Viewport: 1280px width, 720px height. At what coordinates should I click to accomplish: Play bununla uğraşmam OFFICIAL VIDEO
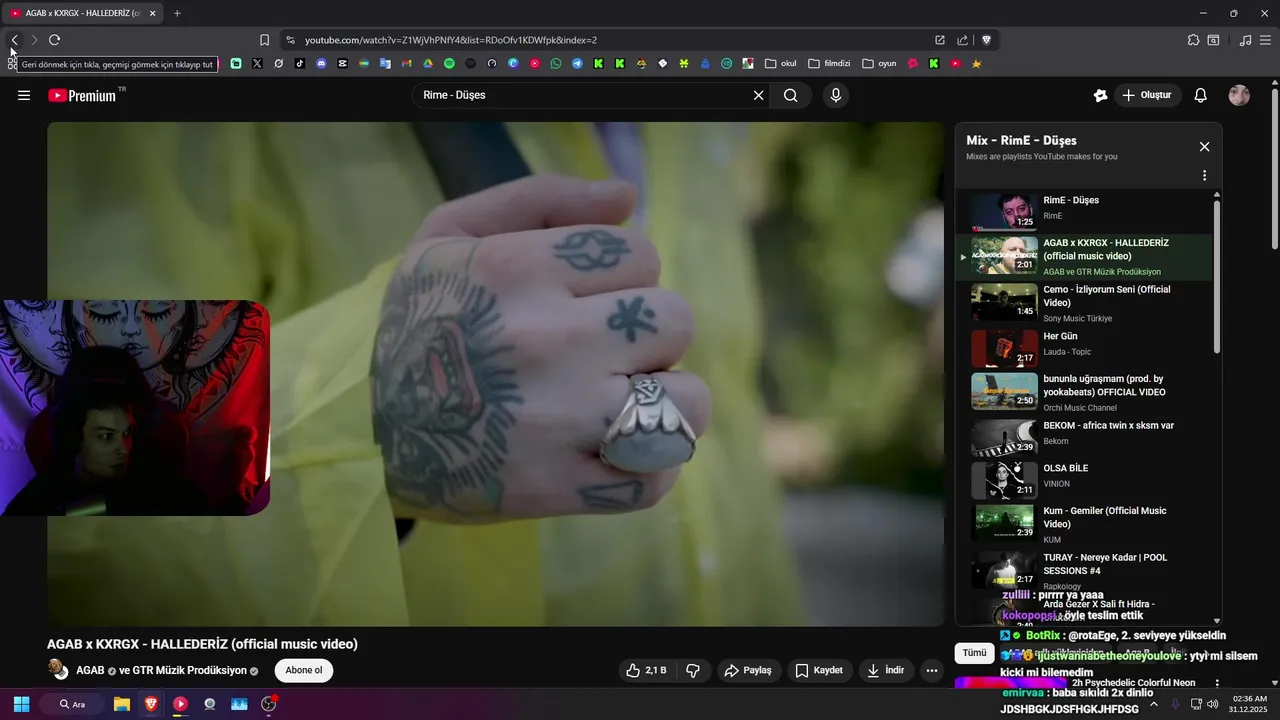(x=1085, y=391)
